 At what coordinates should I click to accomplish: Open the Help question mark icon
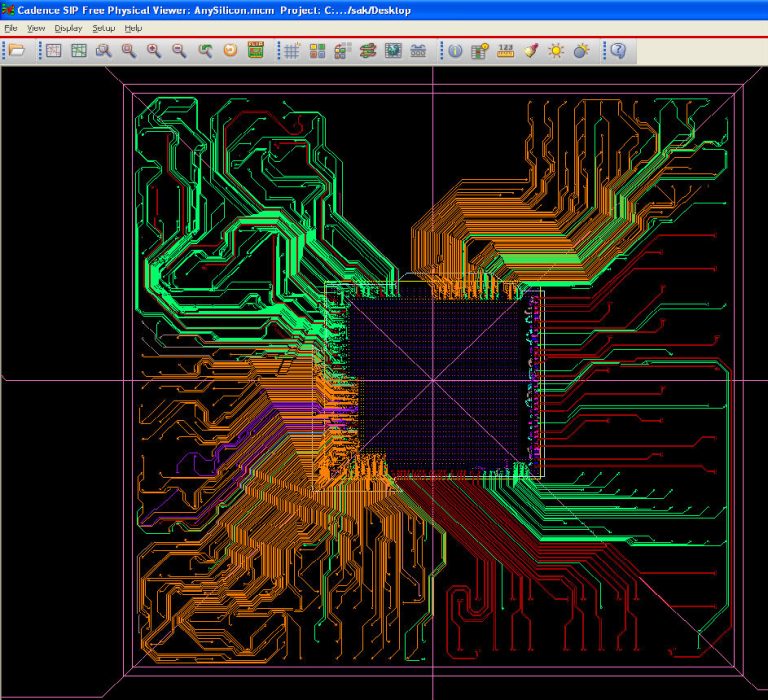coord(619,50)
